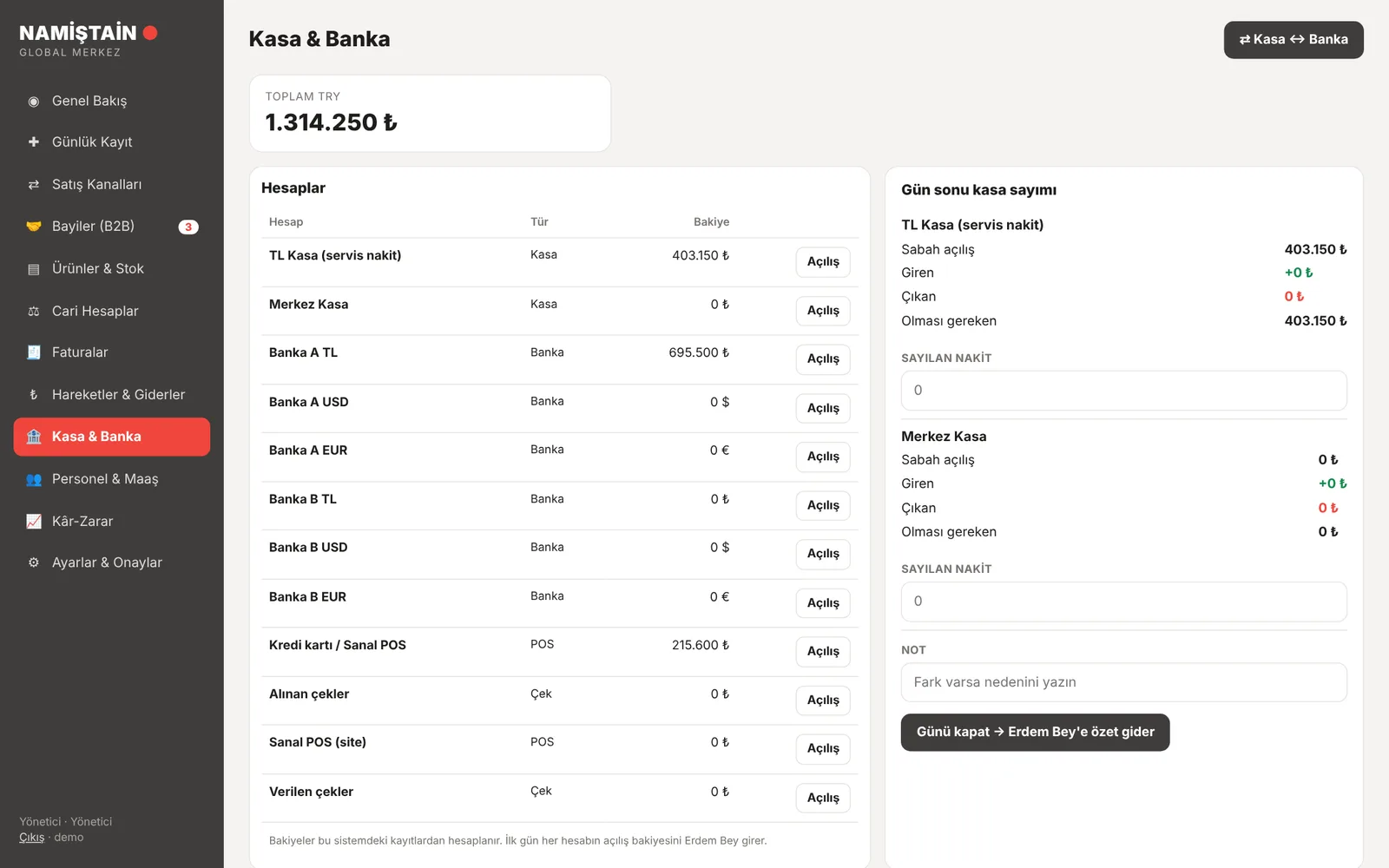Click Açılış for Banka A TL
1389x868 pixels.
pos(823,359)
